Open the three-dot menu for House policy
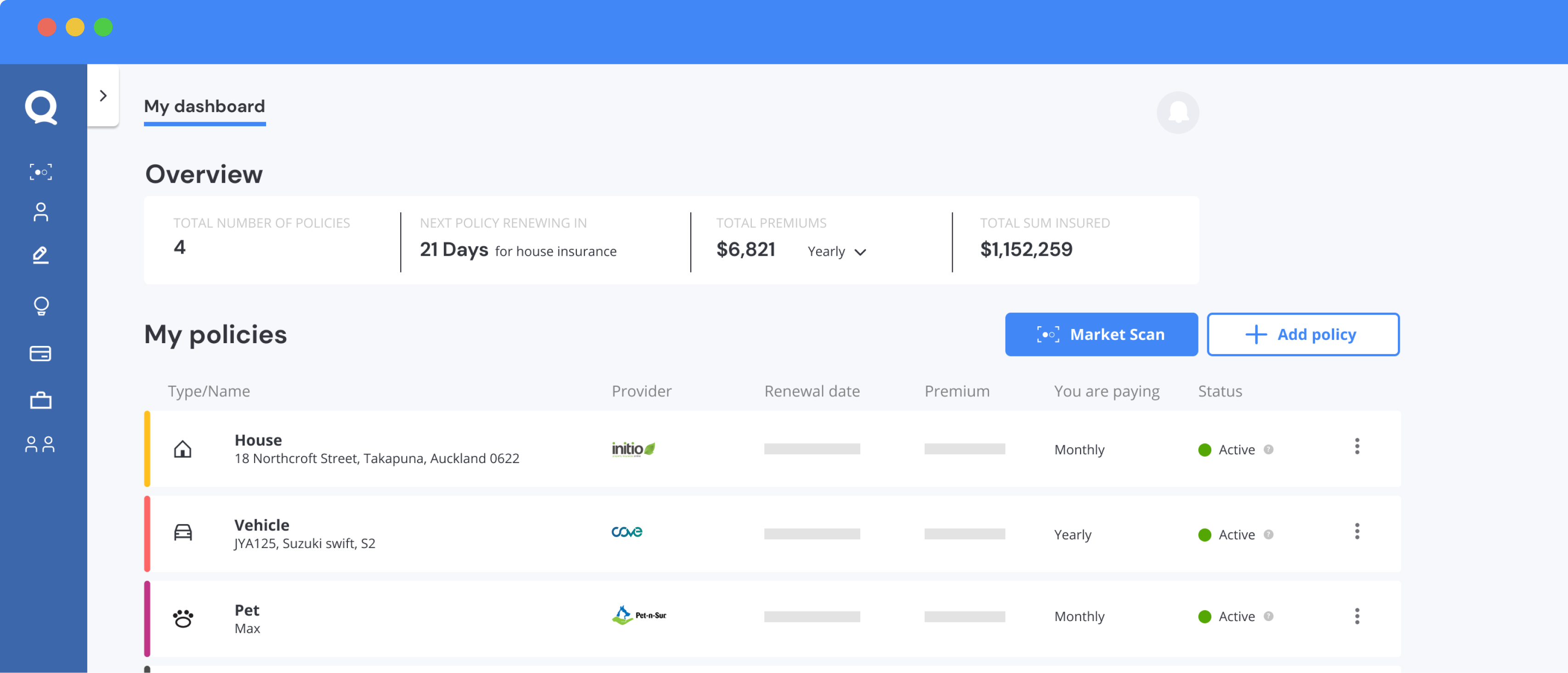This screenshot has width=1568, height=673. point(1357,446)
